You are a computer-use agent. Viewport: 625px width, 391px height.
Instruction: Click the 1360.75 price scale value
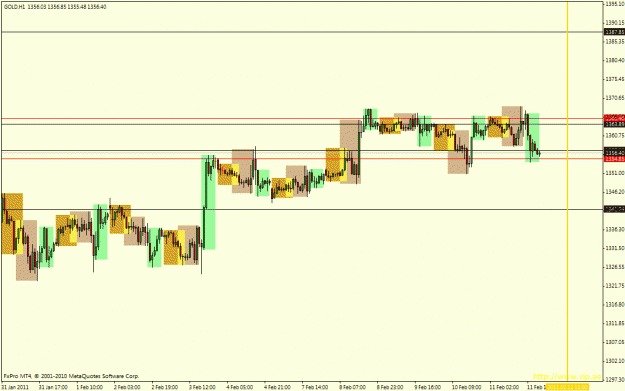[615, 136]
